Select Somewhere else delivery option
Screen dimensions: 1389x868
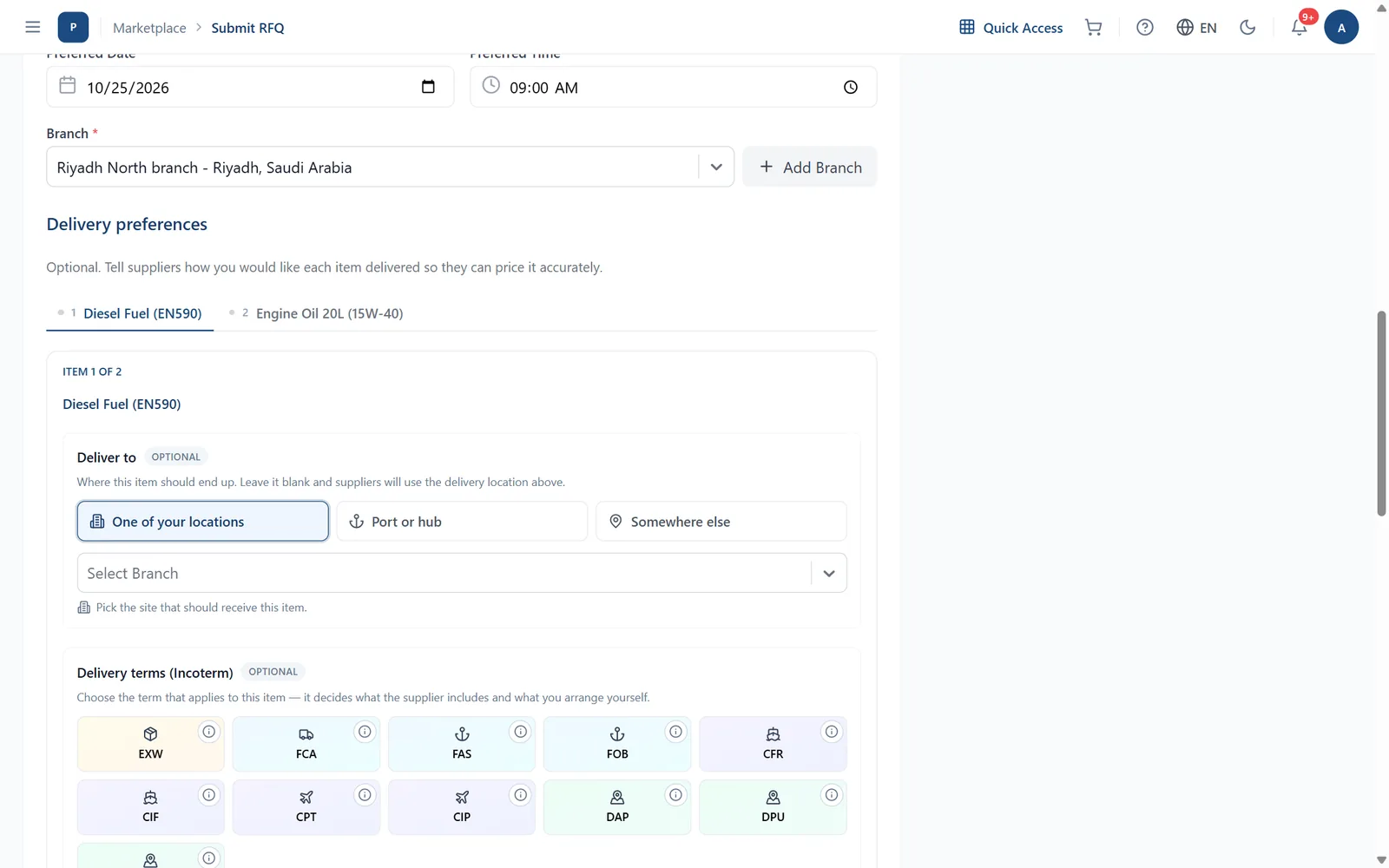pyautogui.click(x=721, y=522)
